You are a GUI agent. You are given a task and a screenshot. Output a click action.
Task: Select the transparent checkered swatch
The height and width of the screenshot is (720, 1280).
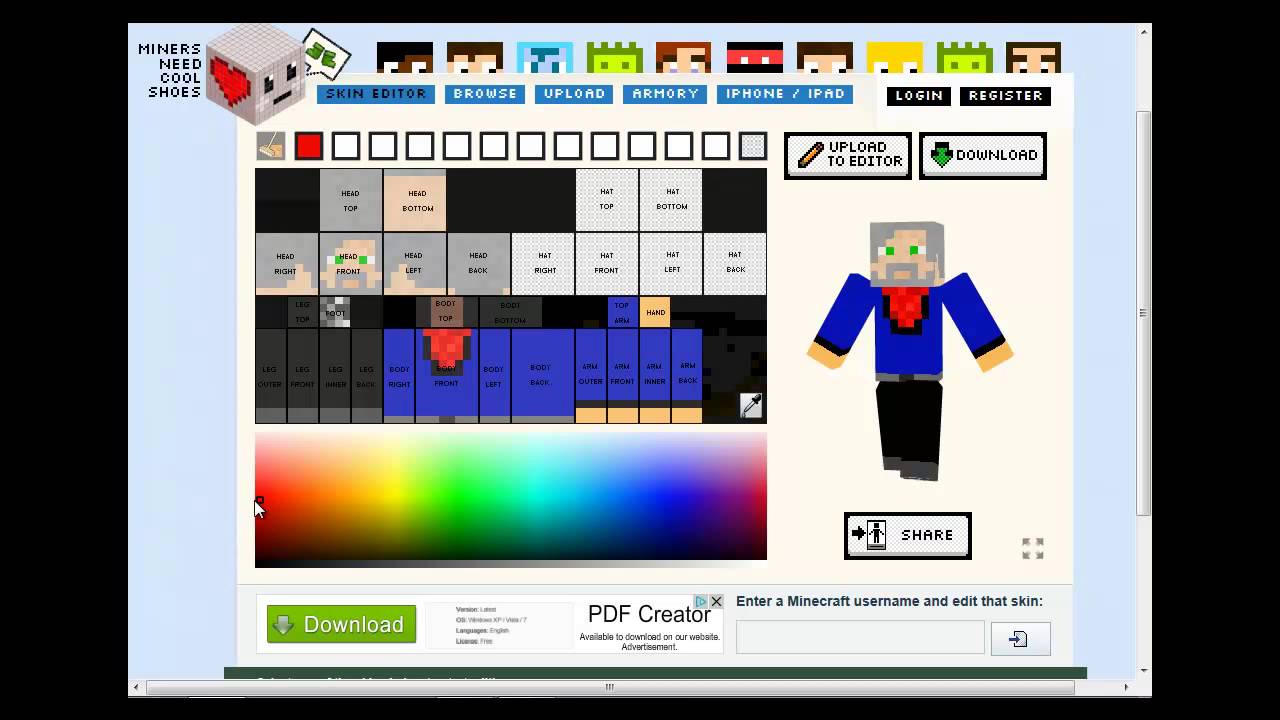pos(753,146)
